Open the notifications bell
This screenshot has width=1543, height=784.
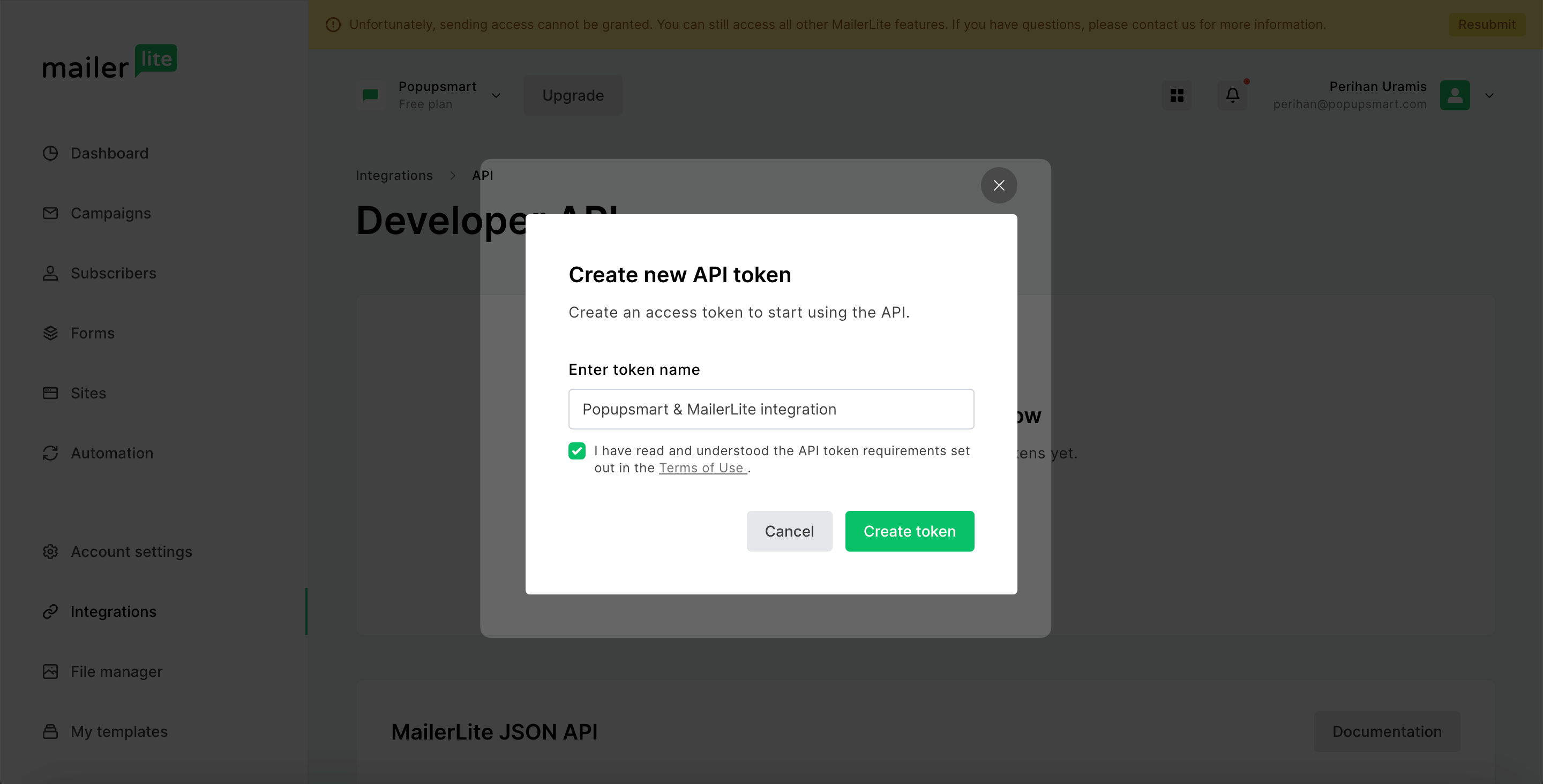click(1232, 95)
